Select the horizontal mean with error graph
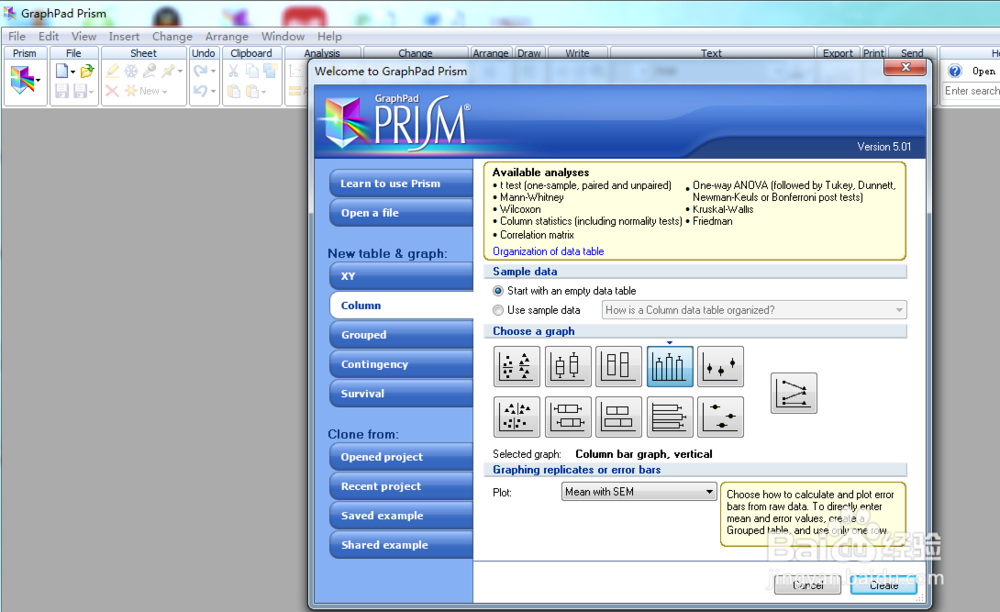 (x=721, y=417)
